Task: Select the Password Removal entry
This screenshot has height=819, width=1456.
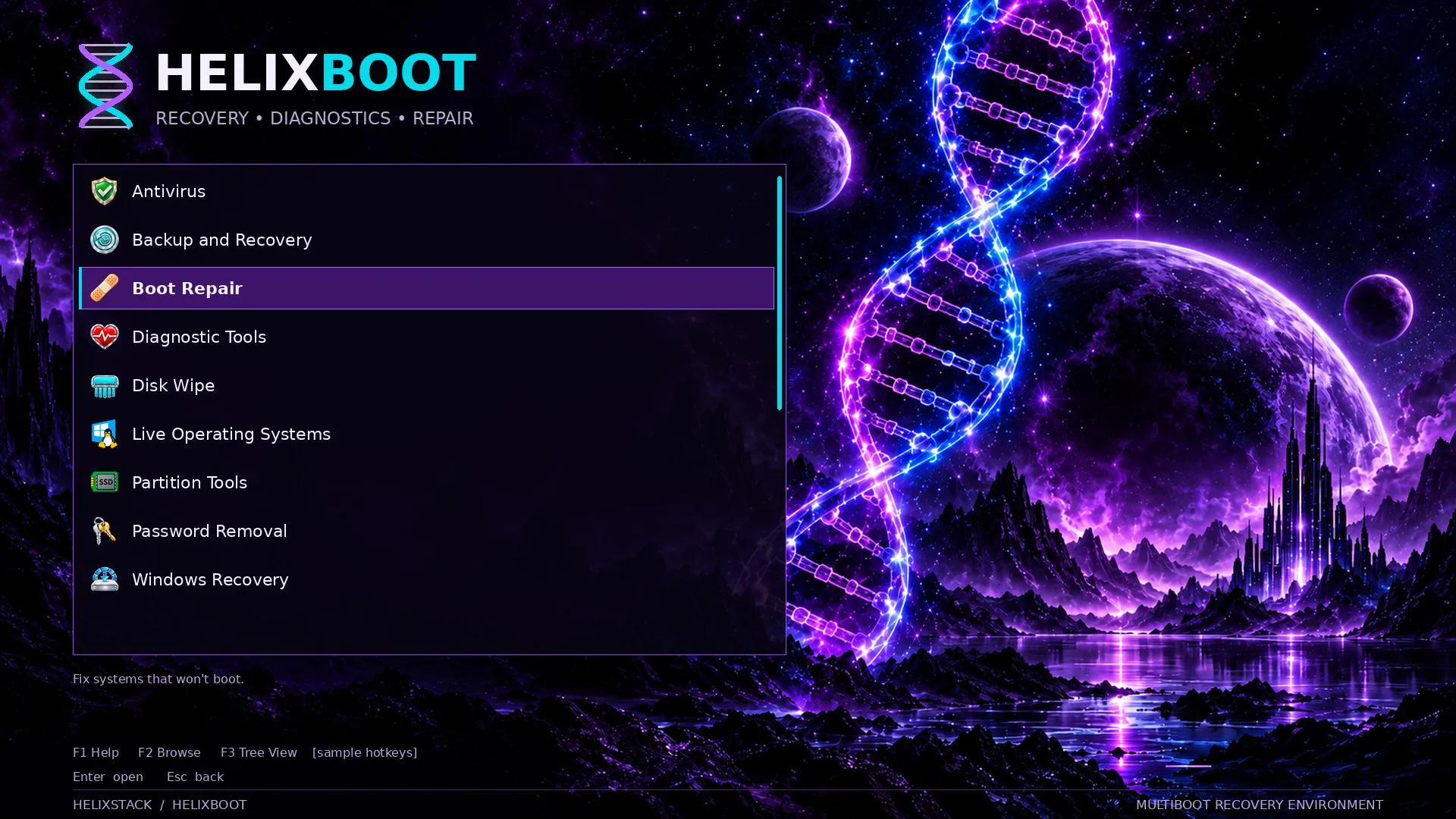Action: [x=426, y=531]
